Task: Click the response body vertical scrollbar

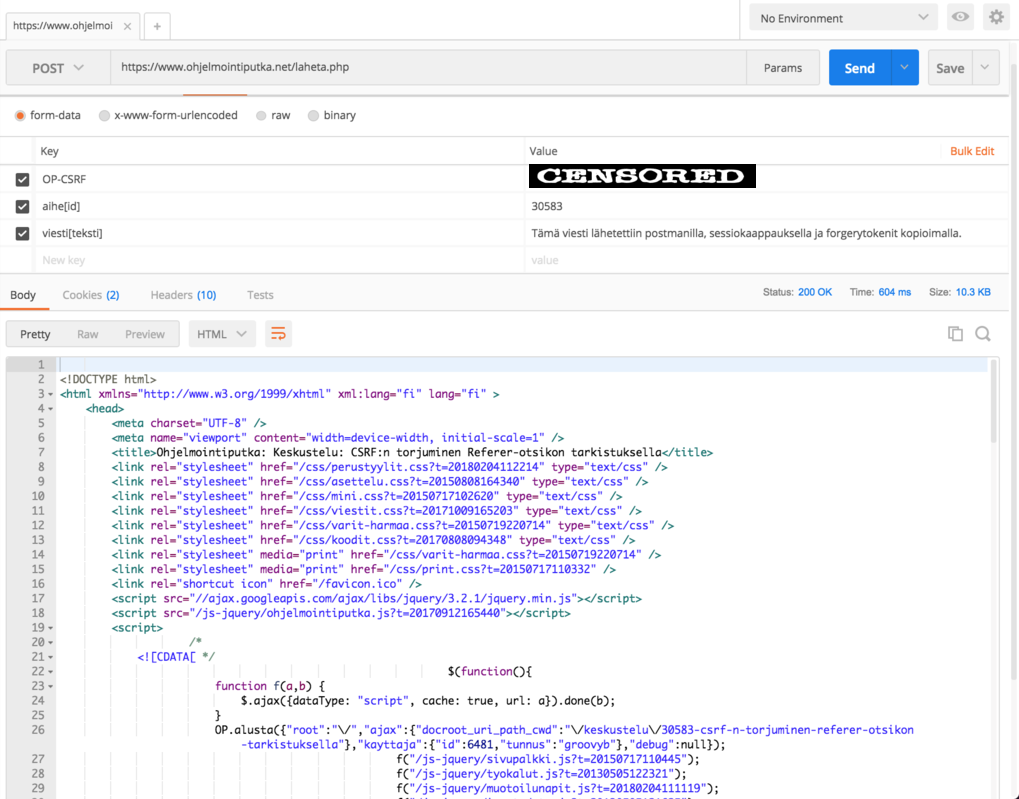Action: pyautogui.click(x=992, y=402)
